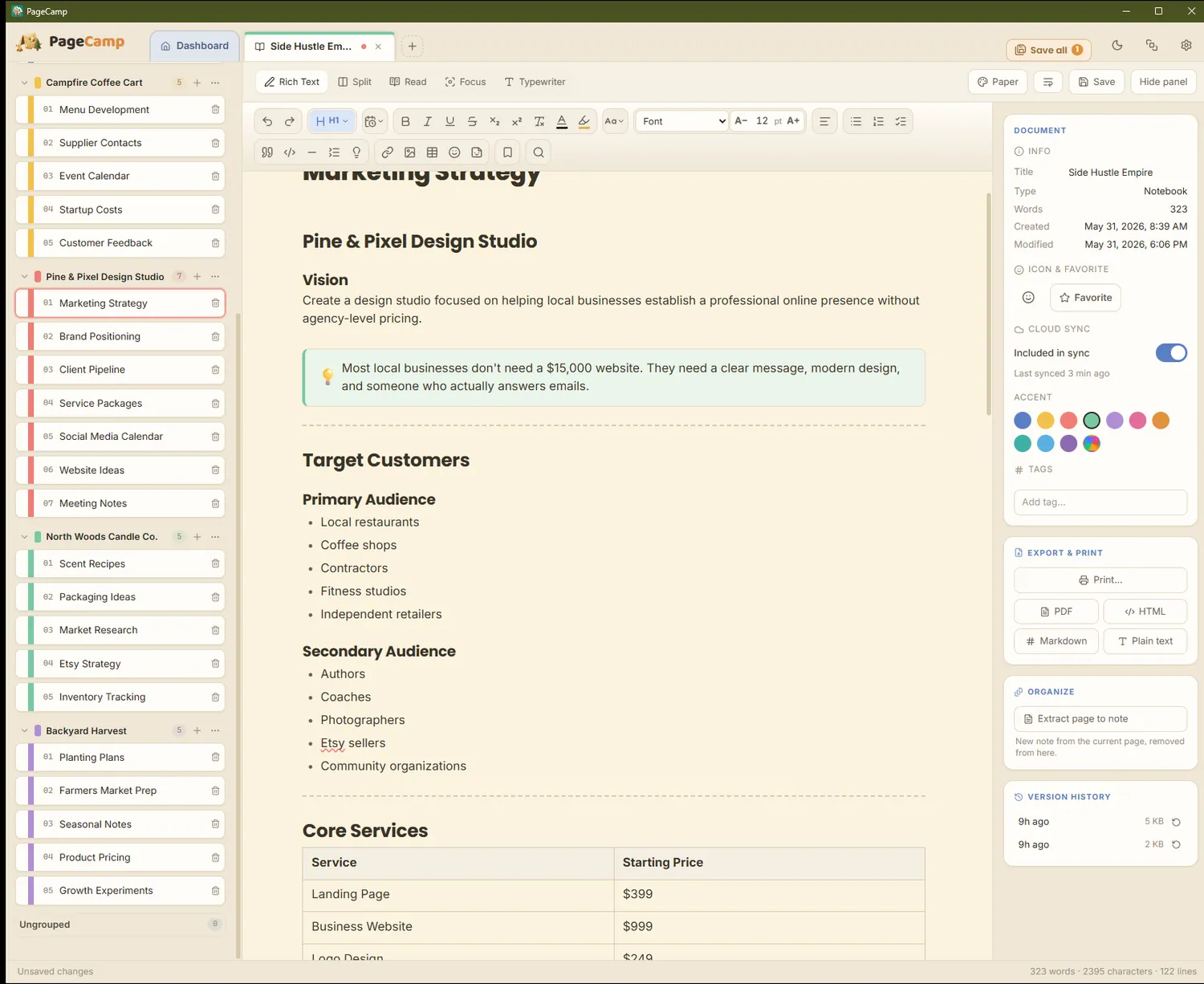Open a new tab with plus
The height and width of the screenshot is (984, 1204).
(x=412, y=47)
